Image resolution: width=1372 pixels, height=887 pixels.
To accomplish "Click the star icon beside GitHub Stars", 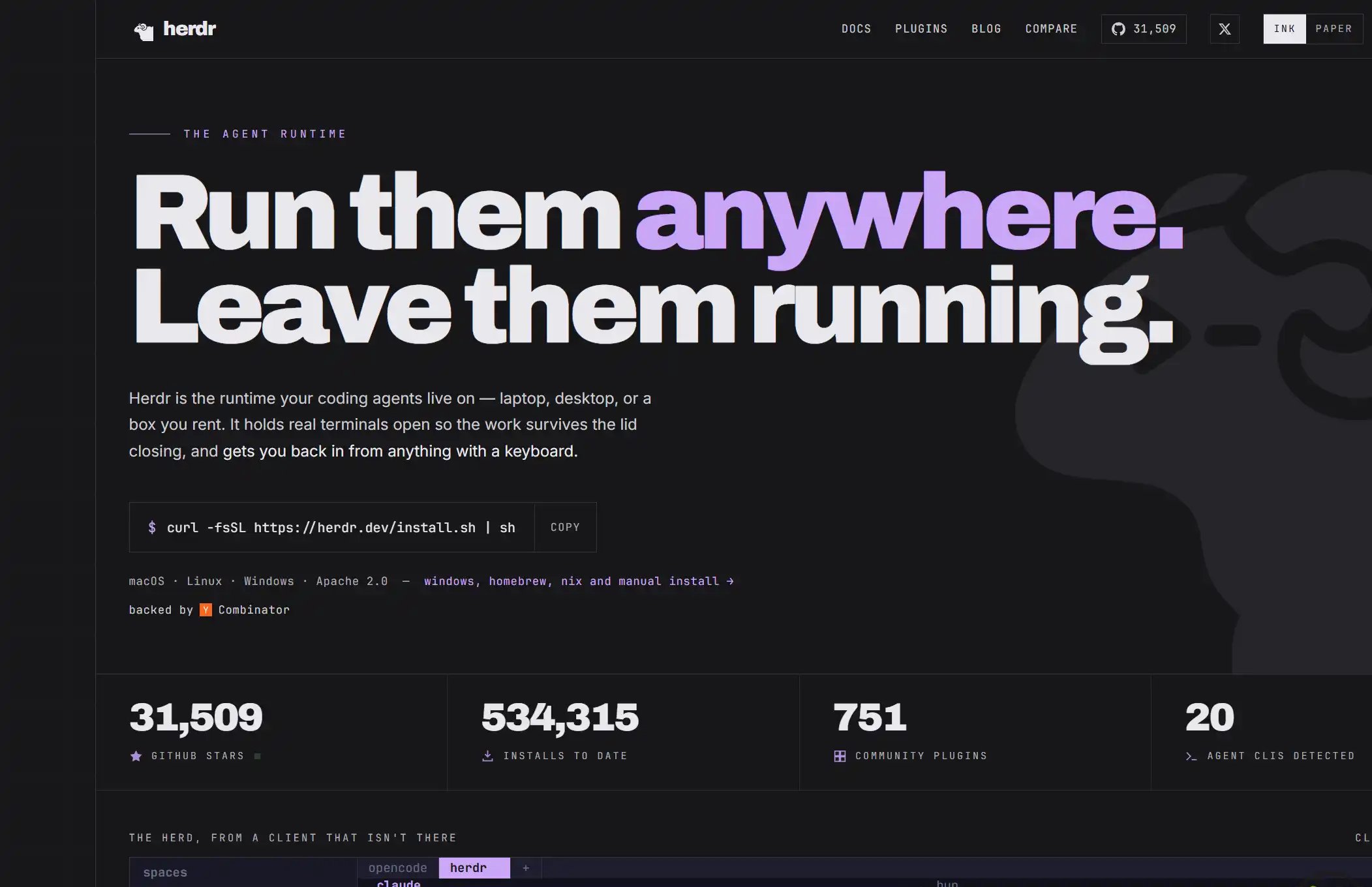I will pos(136,756).
